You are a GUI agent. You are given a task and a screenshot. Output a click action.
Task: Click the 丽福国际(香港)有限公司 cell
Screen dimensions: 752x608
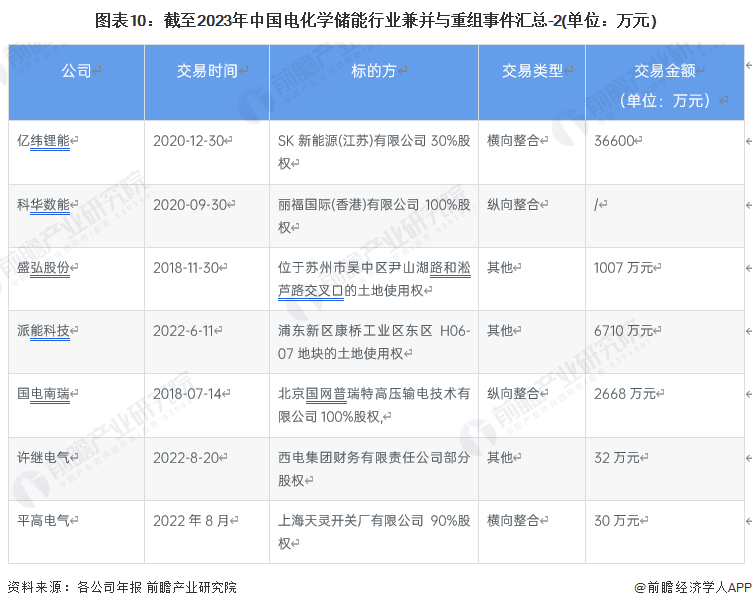point(374,216)
